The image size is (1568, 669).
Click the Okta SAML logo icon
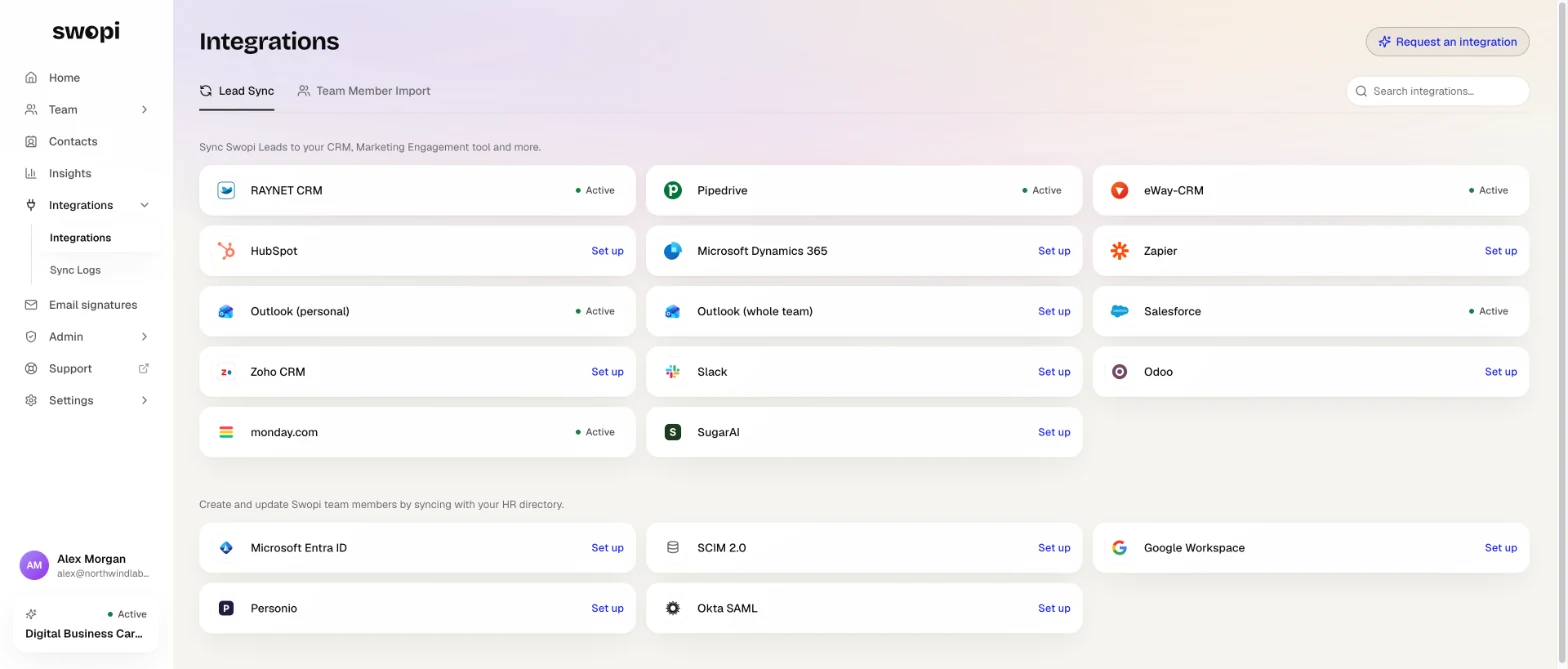[x=673, y=608]
